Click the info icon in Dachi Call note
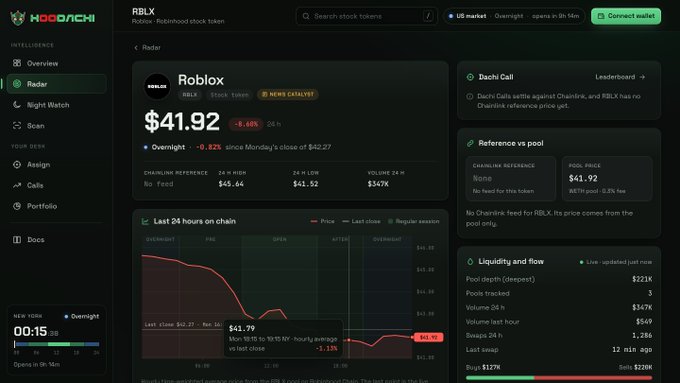 pyautogui.click(x=470, y=96)
